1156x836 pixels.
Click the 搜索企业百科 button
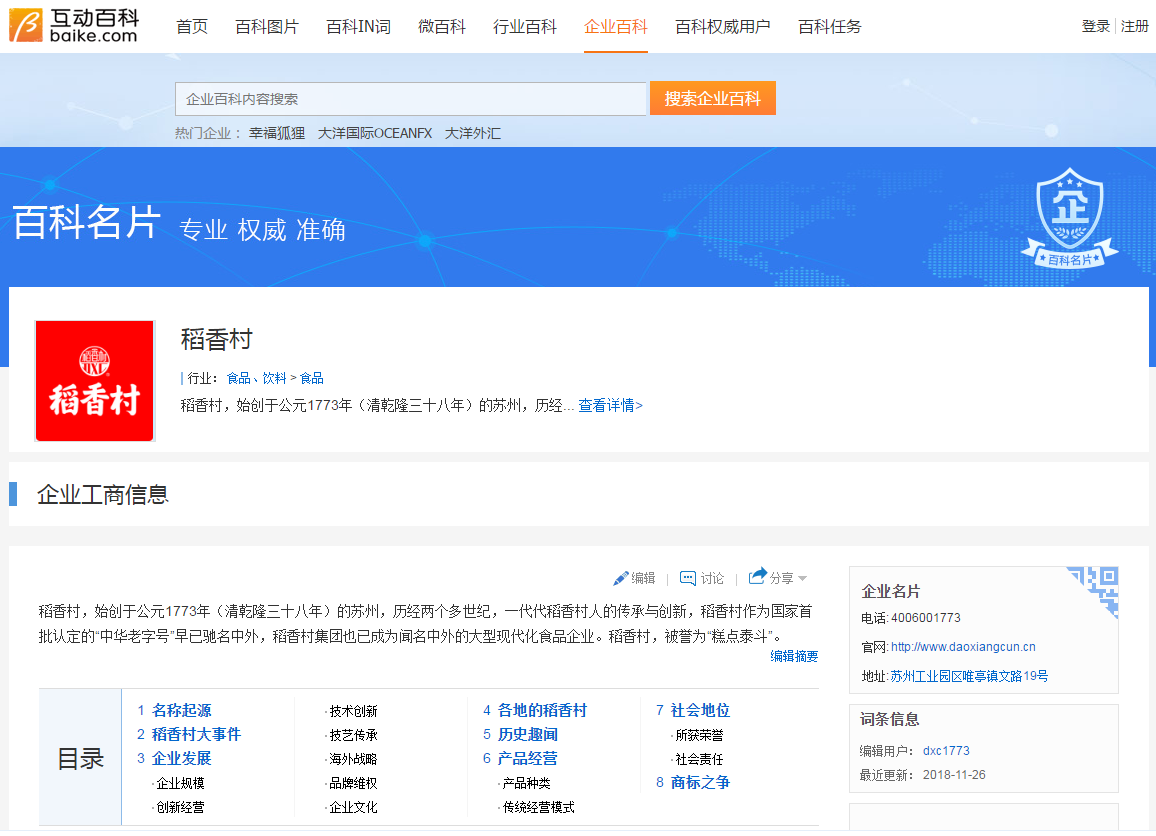(712, 98)
